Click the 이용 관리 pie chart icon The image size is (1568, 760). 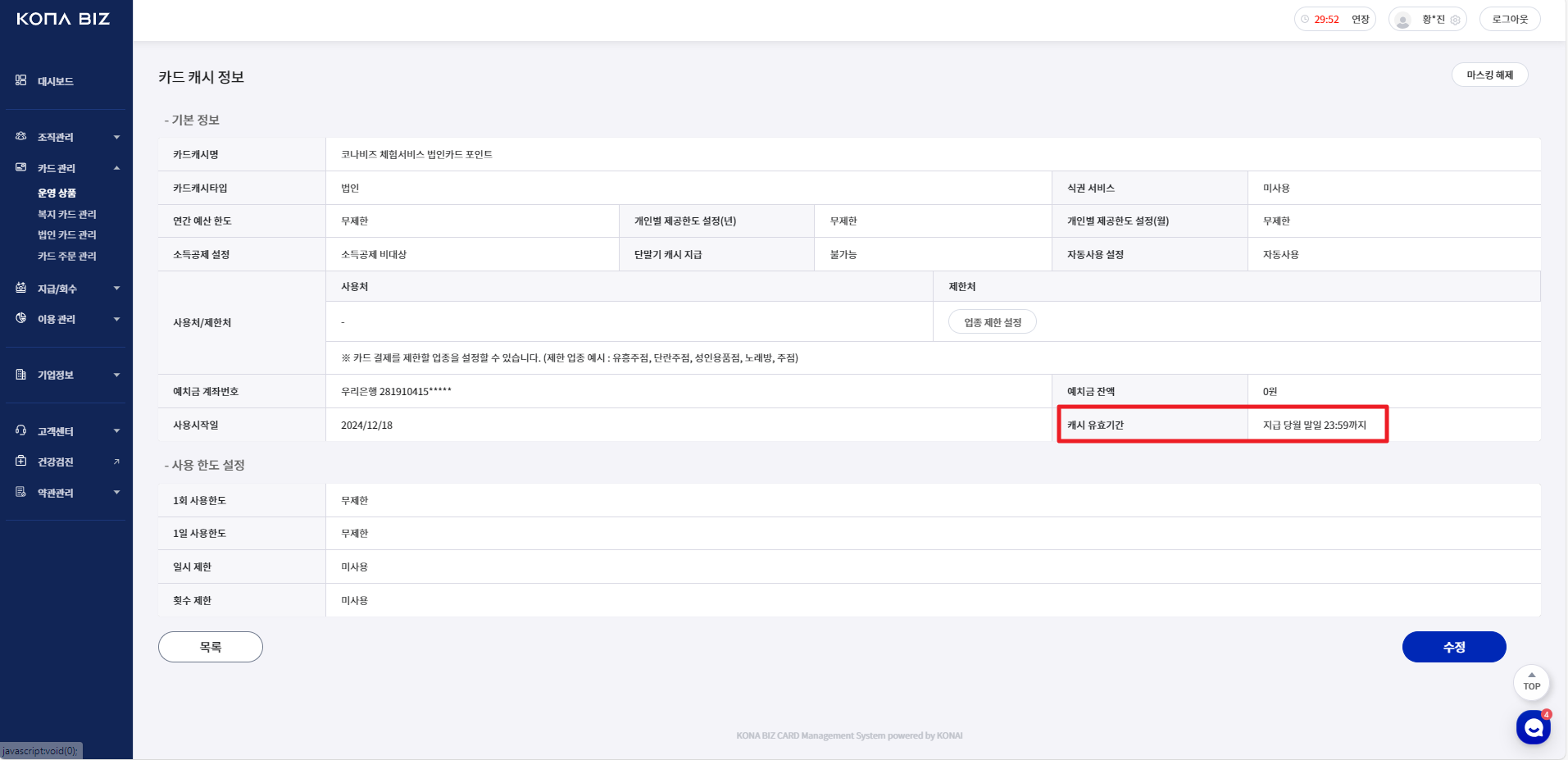tap(21, 318)
